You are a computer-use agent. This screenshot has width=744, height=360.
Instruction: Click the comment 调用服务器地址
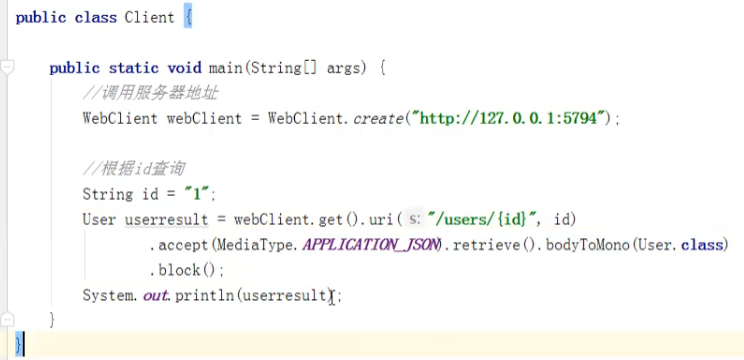[150, 93]
